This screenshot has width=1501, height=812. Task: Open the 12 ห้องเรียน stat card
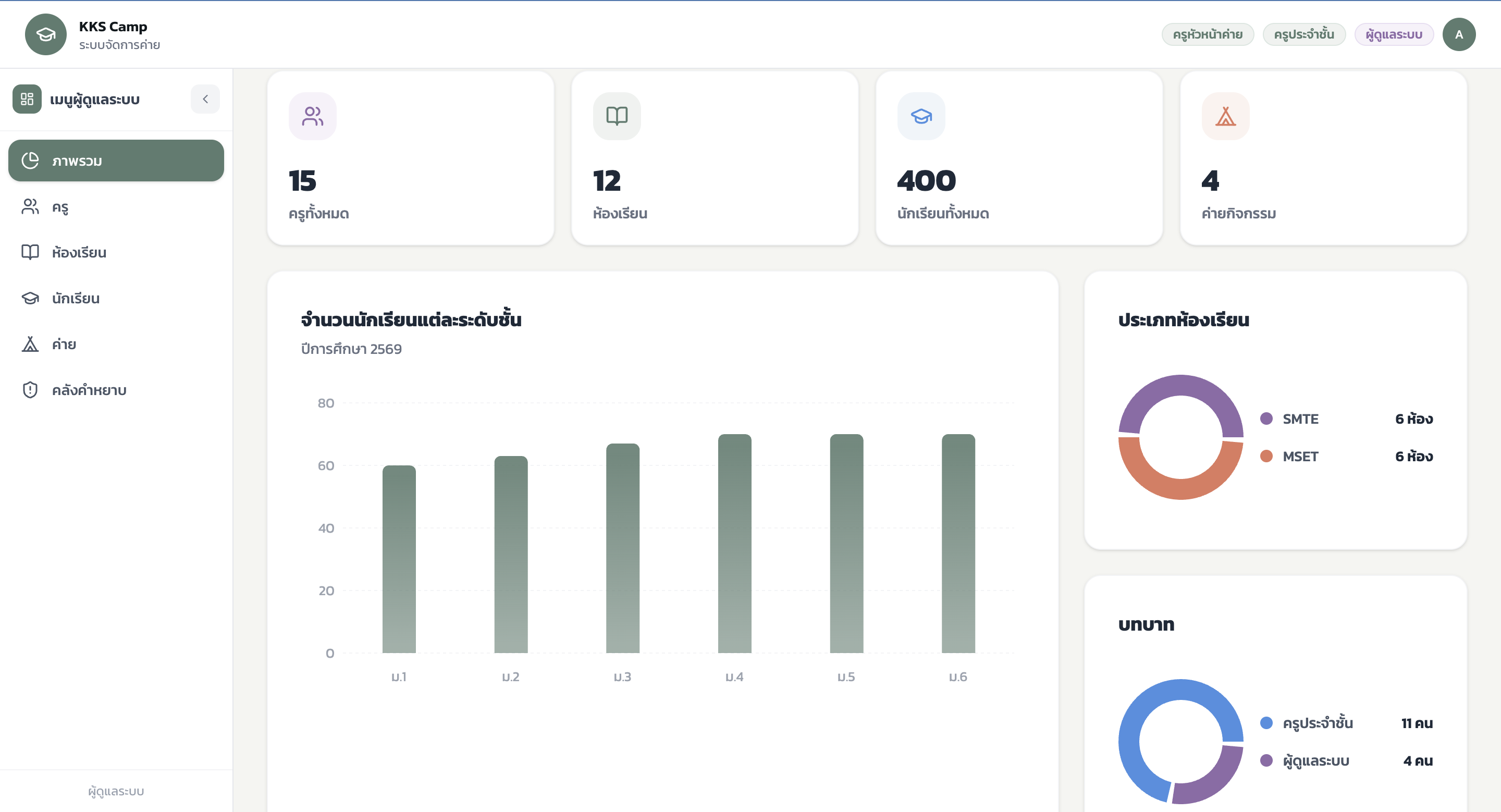715,158
